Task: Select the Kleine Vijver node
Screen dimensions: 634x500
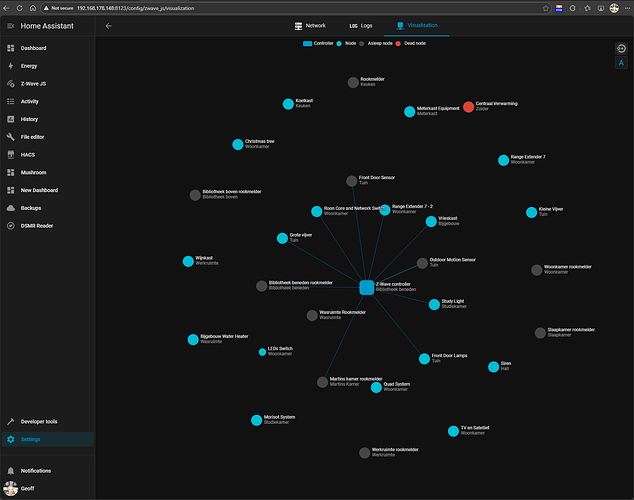Action: pos(531,212)
